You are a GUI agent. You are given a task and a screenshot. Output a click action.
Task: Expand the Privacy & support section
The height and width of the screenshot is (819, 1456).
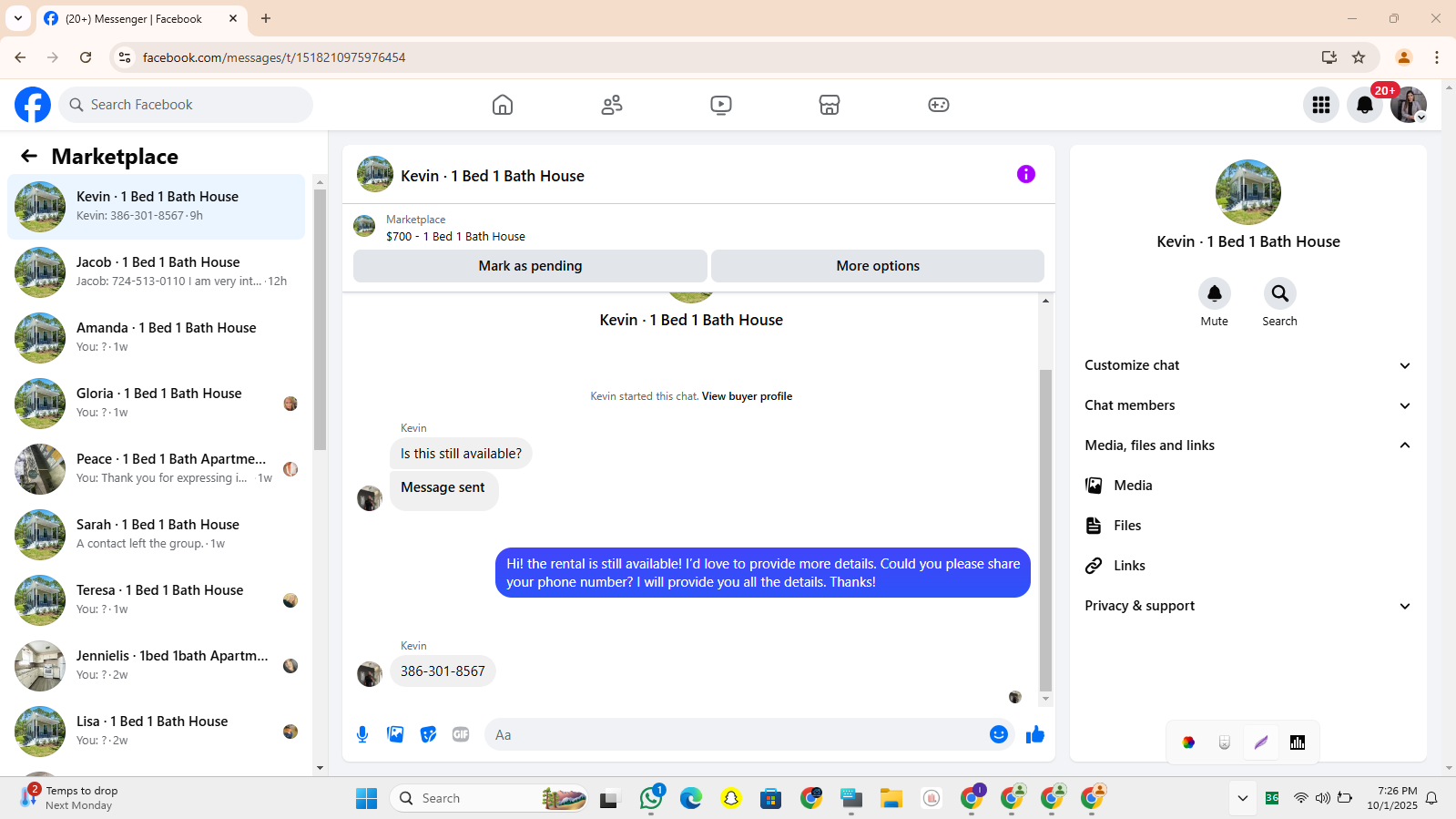pyautogui.click(x=1248, y=606)
